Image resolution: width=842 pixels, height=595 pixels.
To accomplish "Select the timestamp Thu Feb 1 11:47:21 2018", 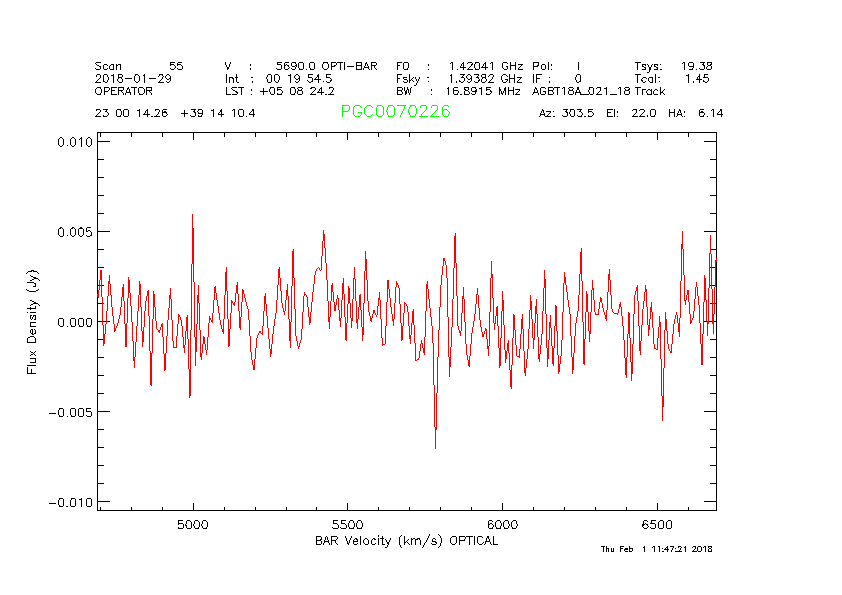I will click(656, 549).
